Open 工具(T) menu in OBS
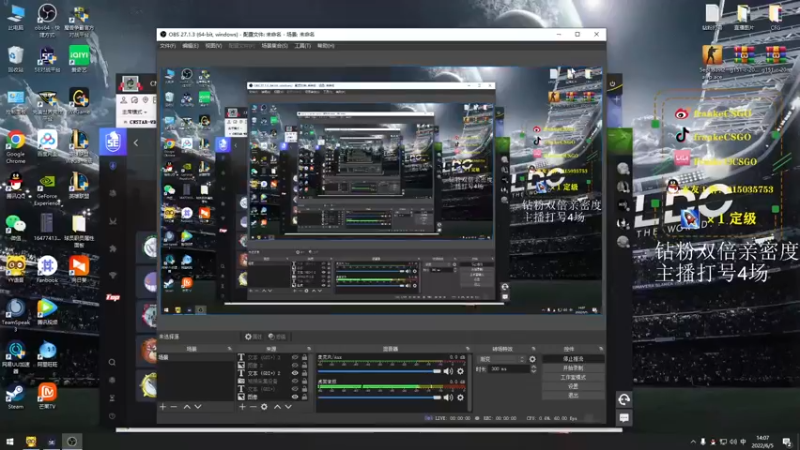This screenshot has width=800, height=450. coord(303,46)
